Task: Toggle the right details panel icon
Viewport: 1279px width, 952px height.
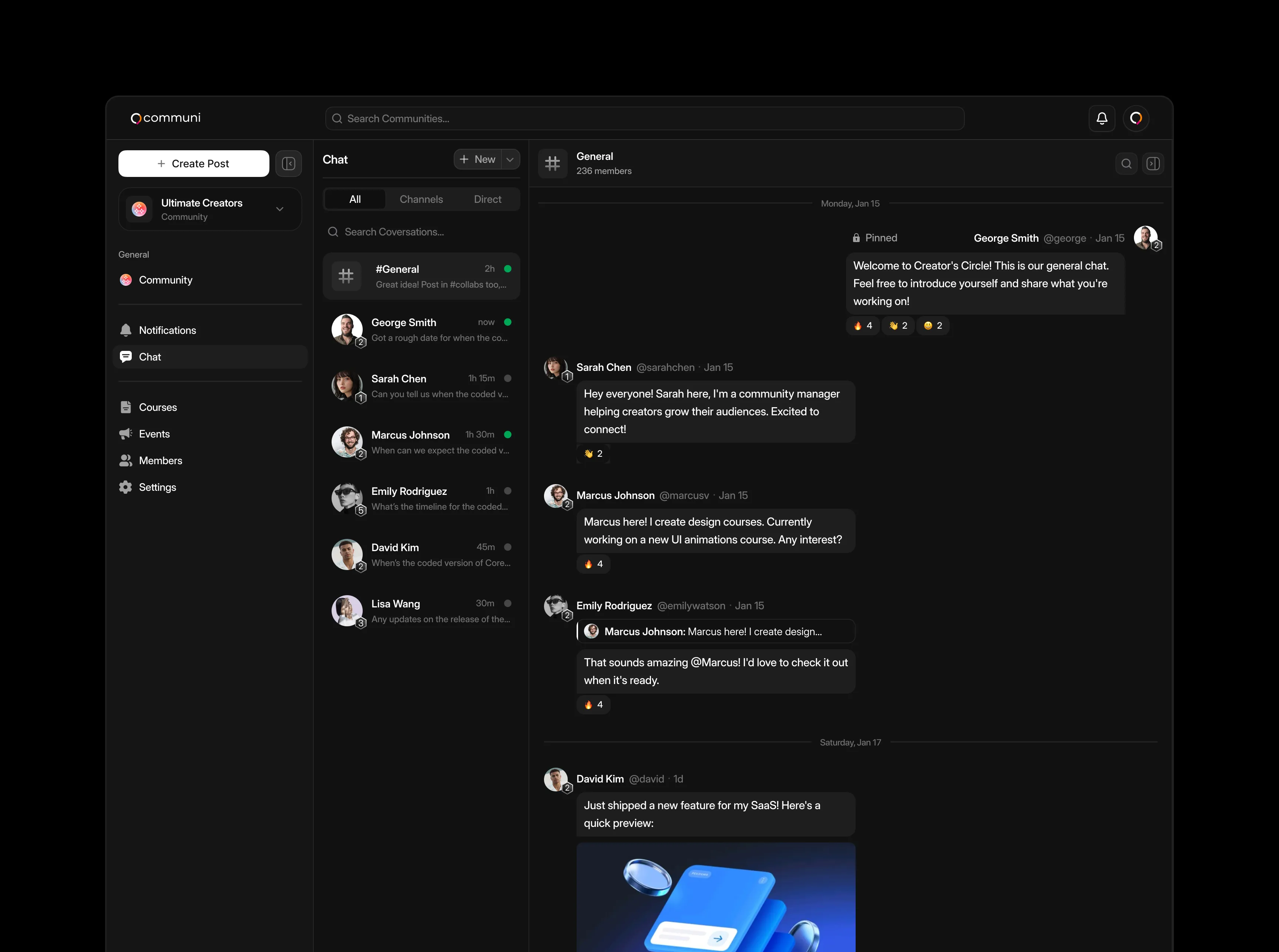Action: 1154,164
